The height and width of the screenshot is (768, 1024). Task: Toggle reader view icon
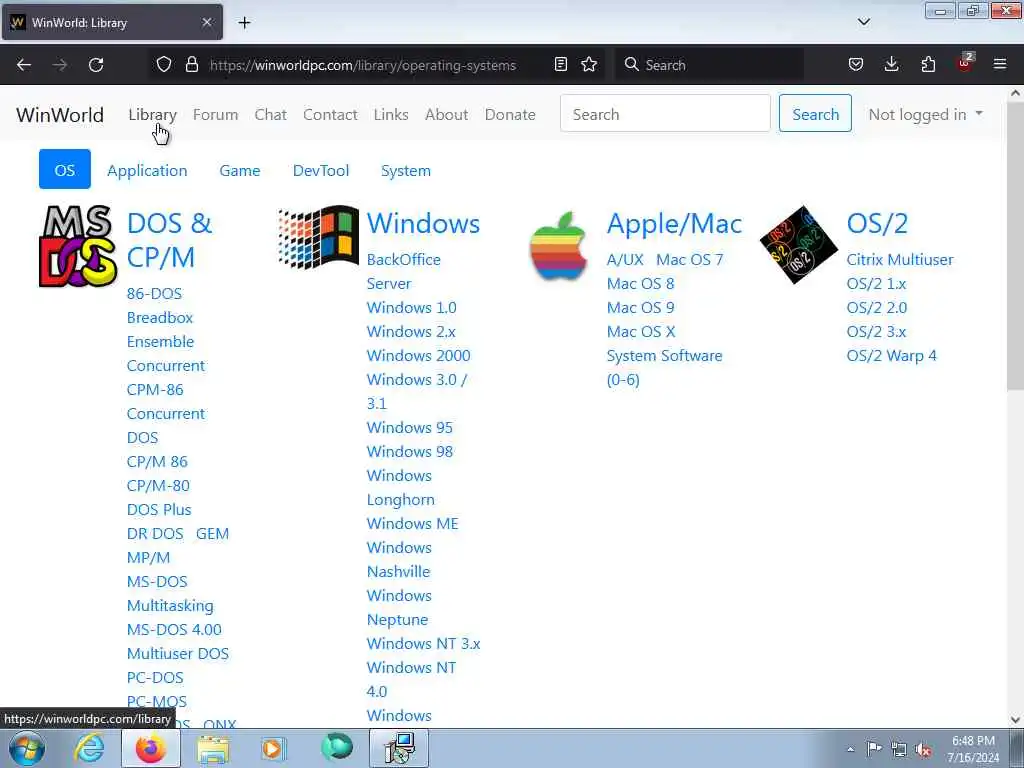pos(560,64)
